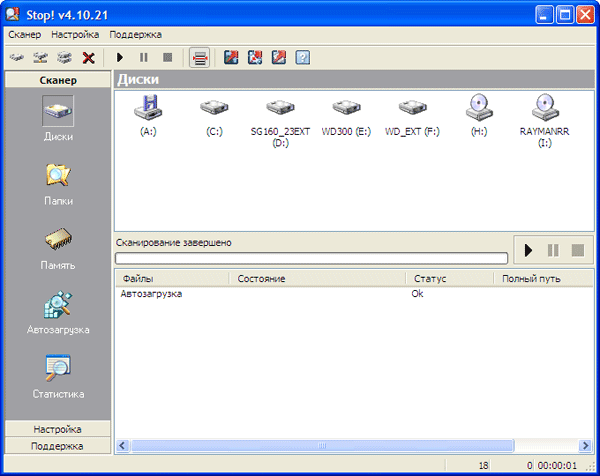Image resolution: width=600 pixels, height=476 pixels.
Task: Sort by the Файлы column header
Action: tap(173, 279)
